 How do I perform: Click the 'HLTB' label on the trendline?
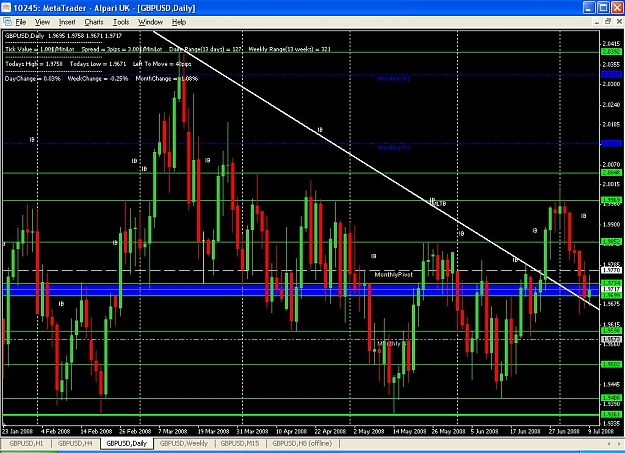tap(439, 204)
